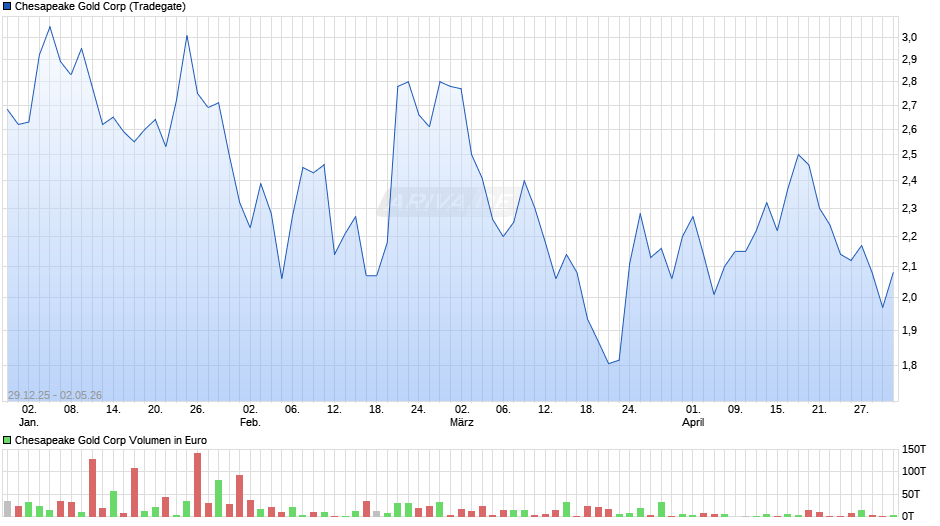The height and width of the screenshot is (526, 940).
Task: Click the 50T volume axis label
Action: pos(911,494)
